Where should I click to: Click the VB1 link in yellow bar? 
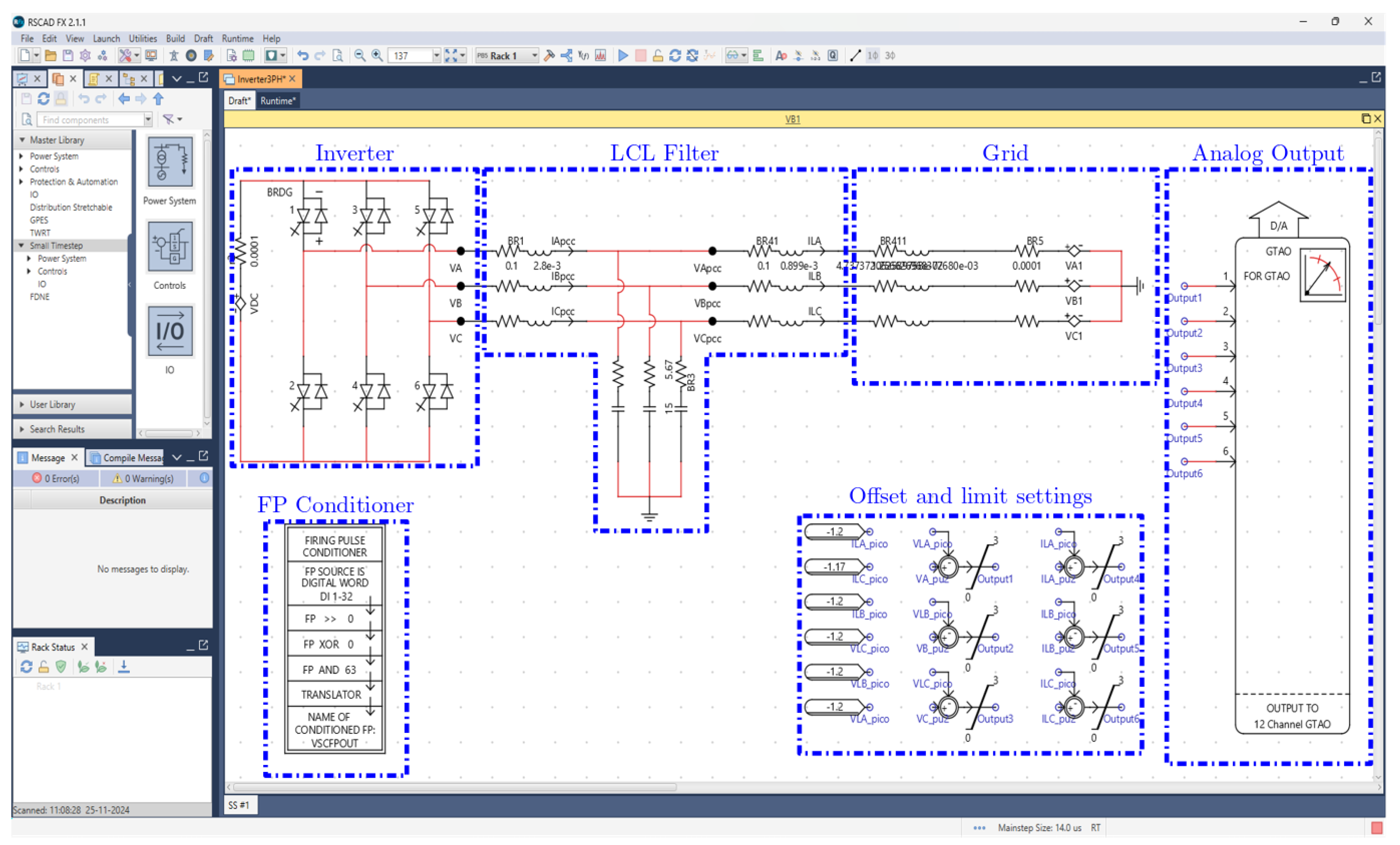pyautogui.click(x=792, y=119)
